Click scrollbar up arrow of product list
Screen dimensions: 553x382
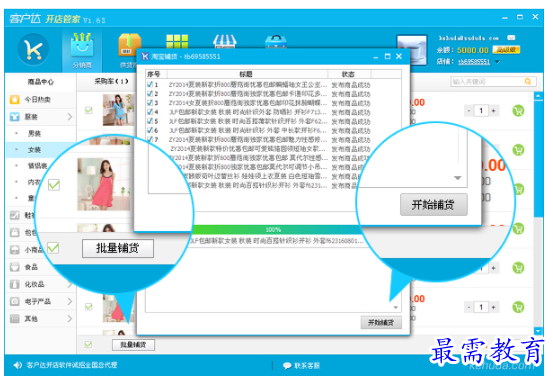pos(538,96)
